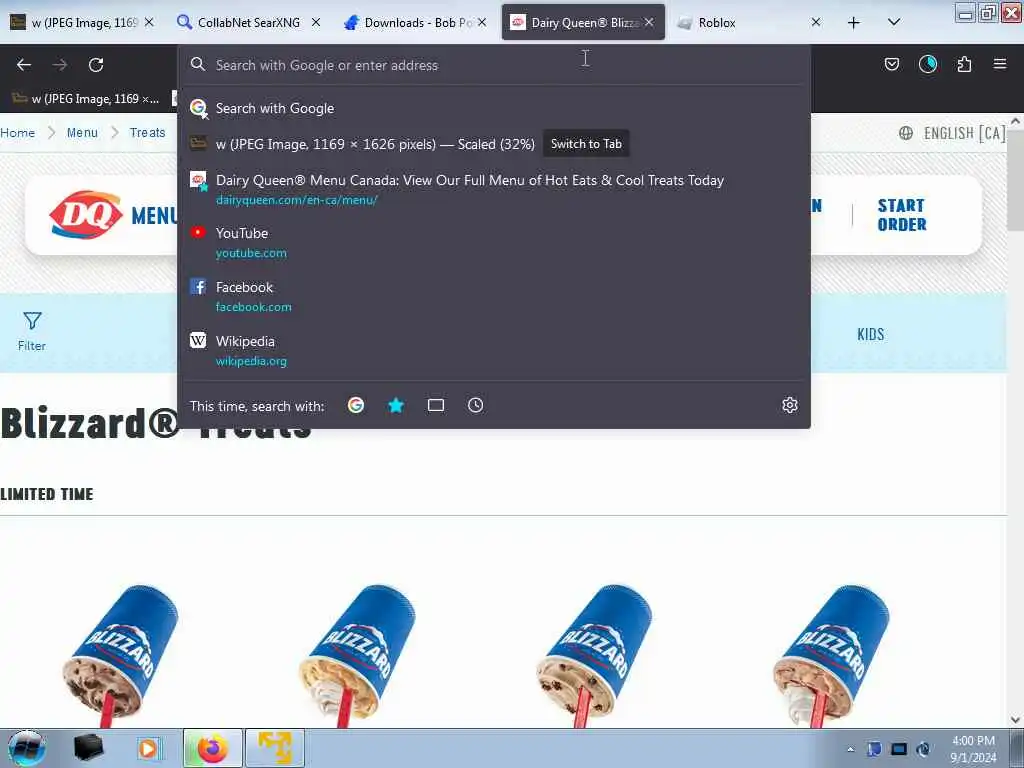Click Firefox icon on the taskbar

tap(213, 748)
